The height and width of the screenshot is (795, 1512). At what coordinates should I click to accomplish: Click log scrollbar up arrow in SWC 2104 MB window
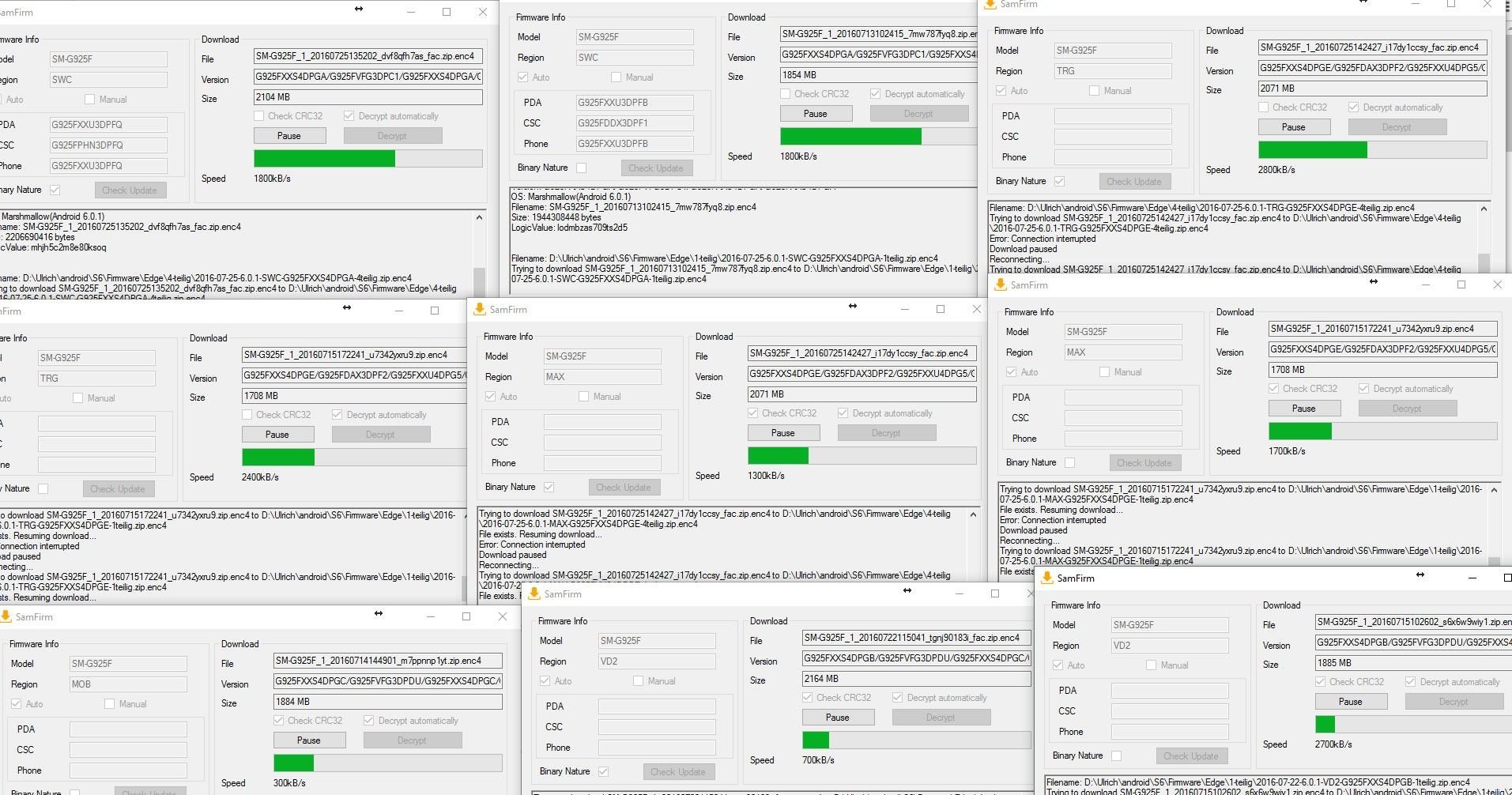click(x=479, y=217)
